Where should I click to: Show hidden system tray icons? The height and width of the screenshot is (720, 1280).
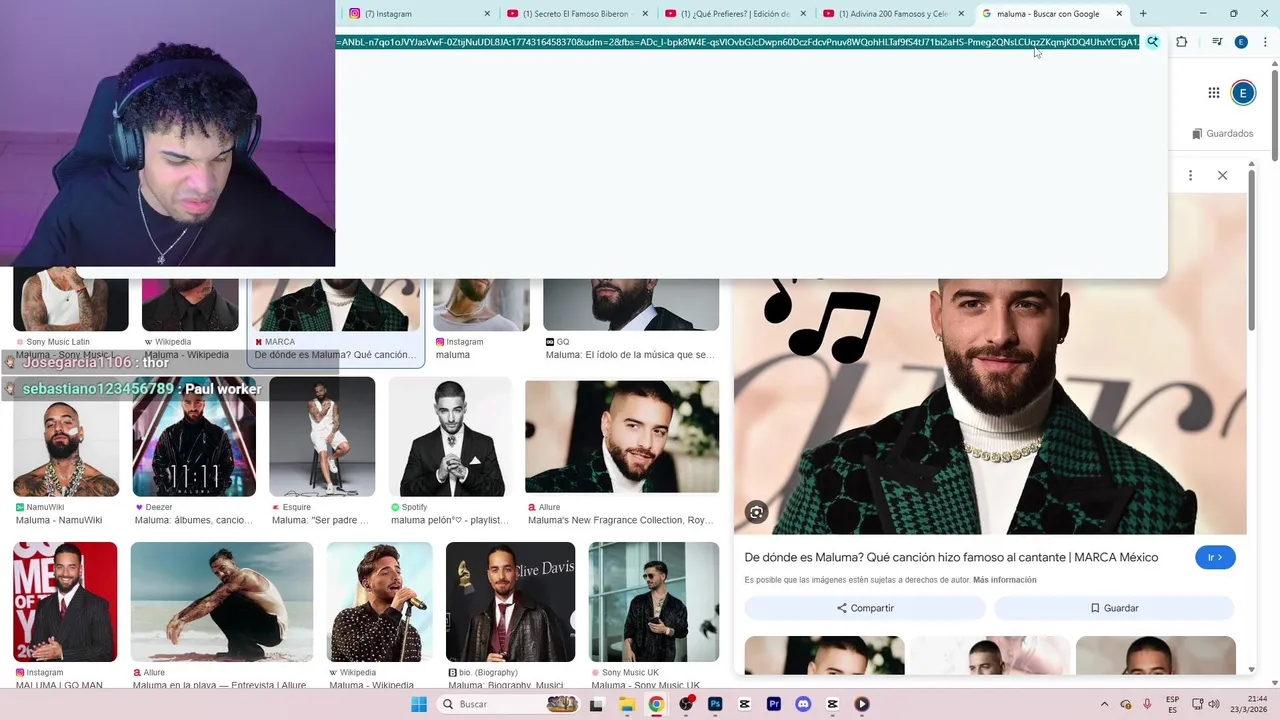tap(1104, 704)
